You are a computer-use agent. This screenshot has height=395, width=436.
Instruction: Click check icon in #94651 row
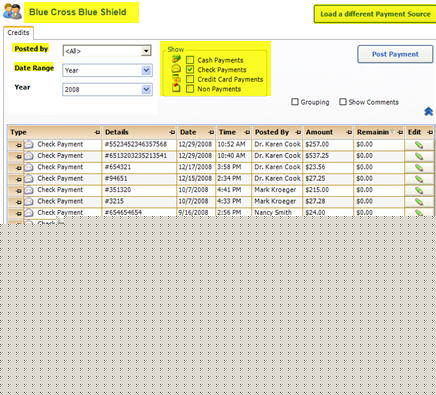(x=29, y=178)
